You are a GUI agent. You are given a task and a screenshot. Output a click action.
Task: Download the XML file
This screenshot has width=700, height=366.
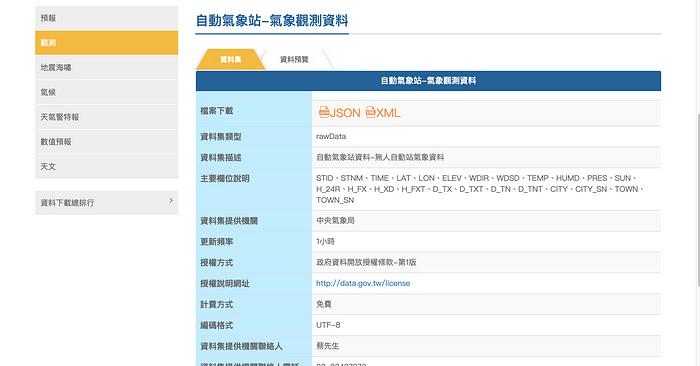tap(383, 112)
